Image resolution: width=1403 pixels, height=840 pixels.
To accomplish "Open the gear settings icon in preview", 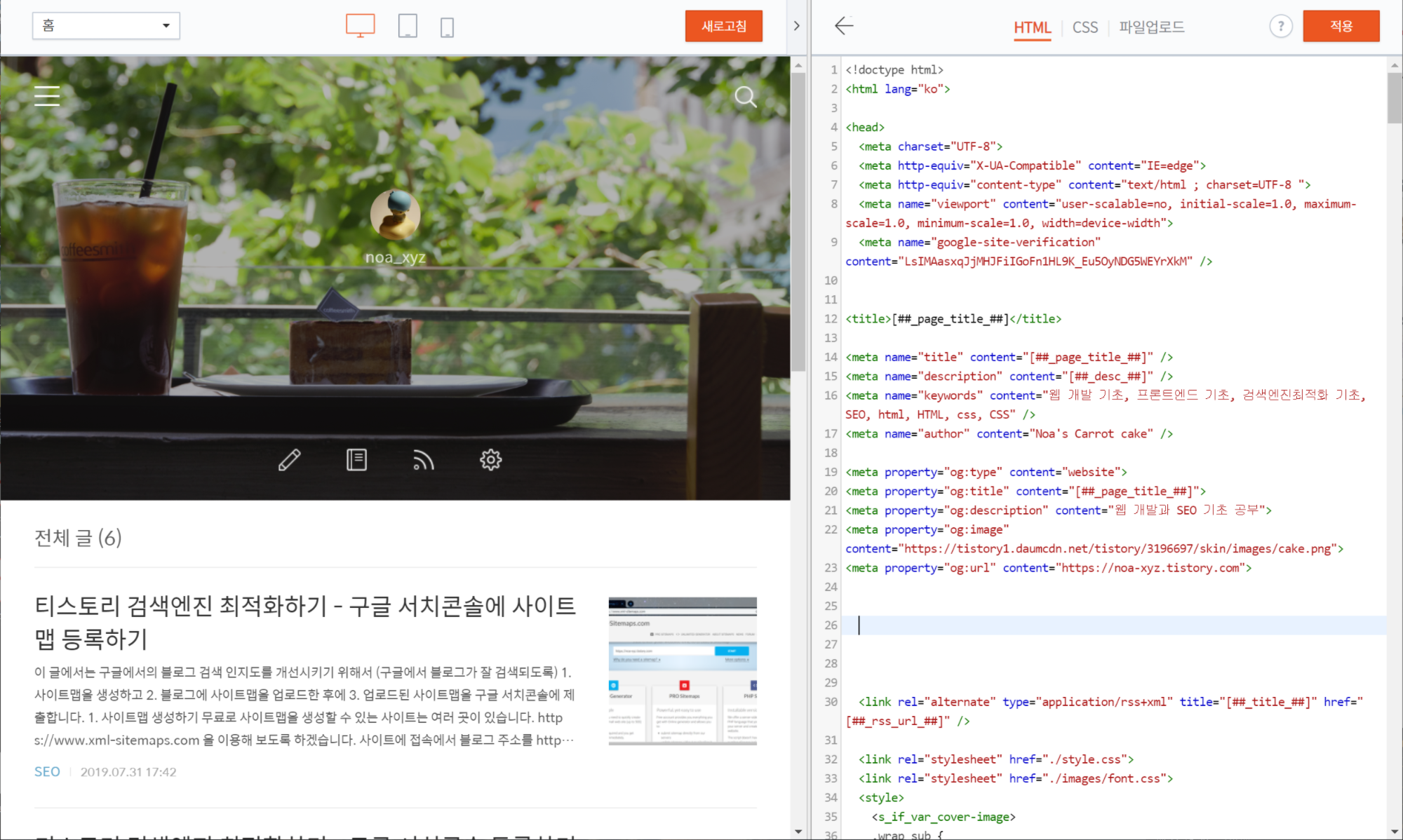I will pyautogui.click(x=490, y=460).
